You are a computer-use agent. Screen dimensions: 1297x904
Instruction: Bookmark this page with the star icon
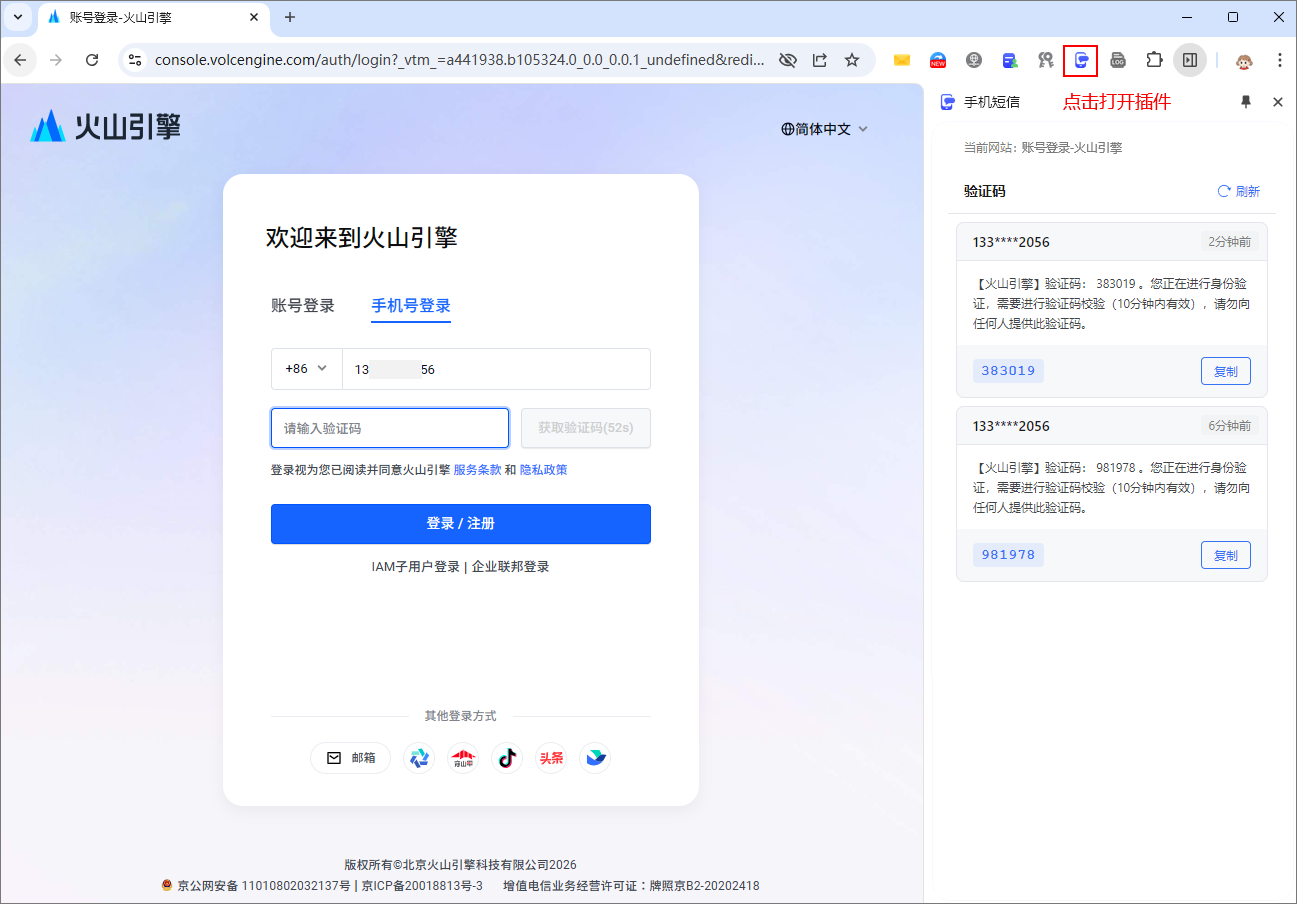pos(852,60)
